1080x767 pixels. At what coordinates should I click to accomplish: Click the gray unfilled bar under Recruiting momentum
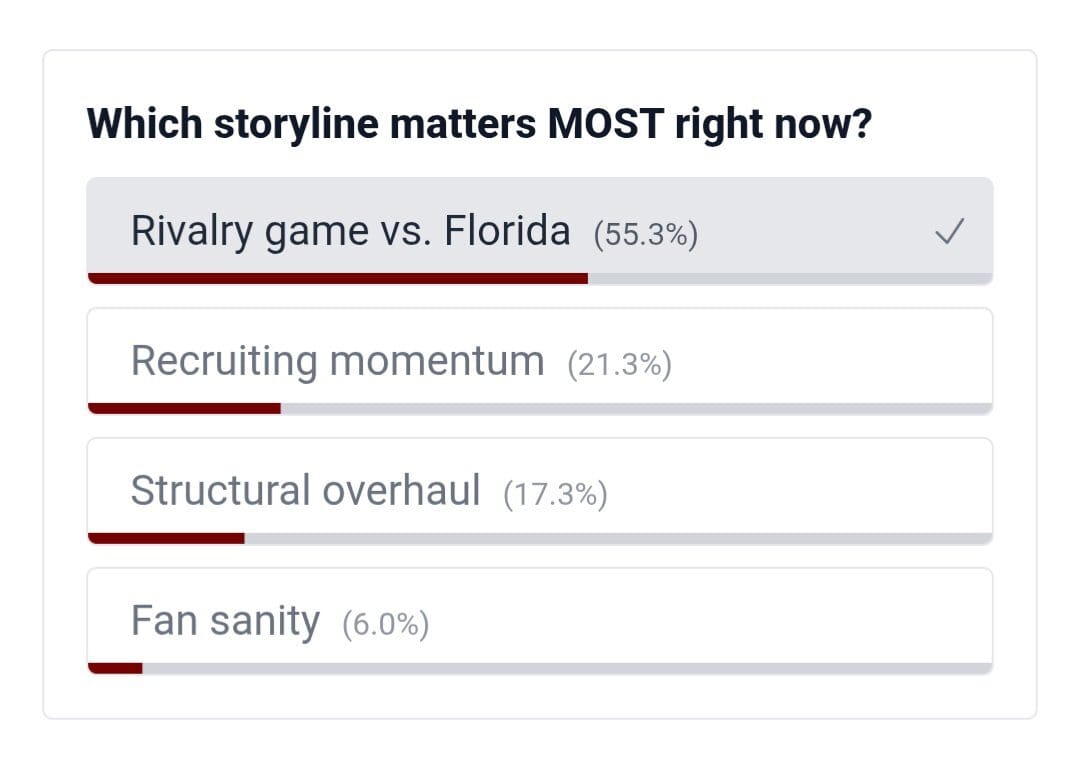pos(636,408)
